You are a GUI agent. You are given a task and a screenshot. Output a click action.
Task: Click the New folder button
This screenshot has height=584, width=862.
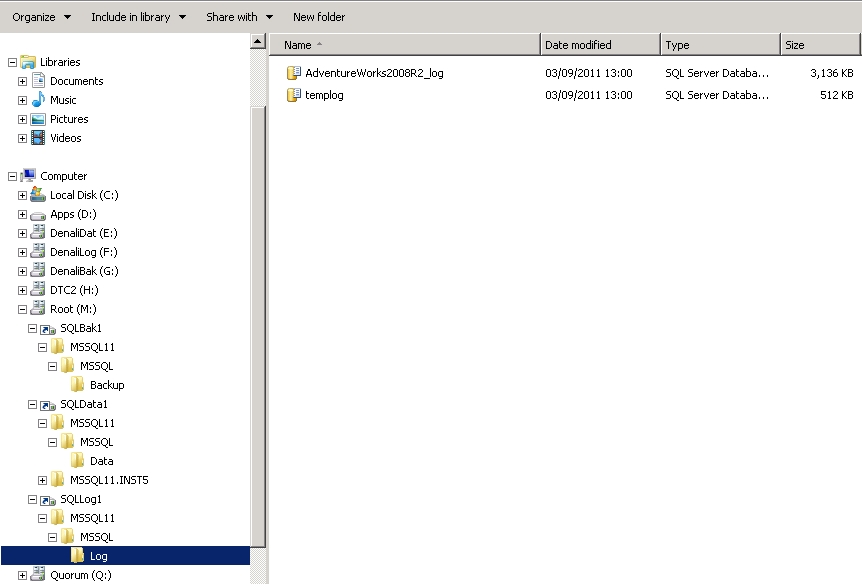tap(319, 17)
